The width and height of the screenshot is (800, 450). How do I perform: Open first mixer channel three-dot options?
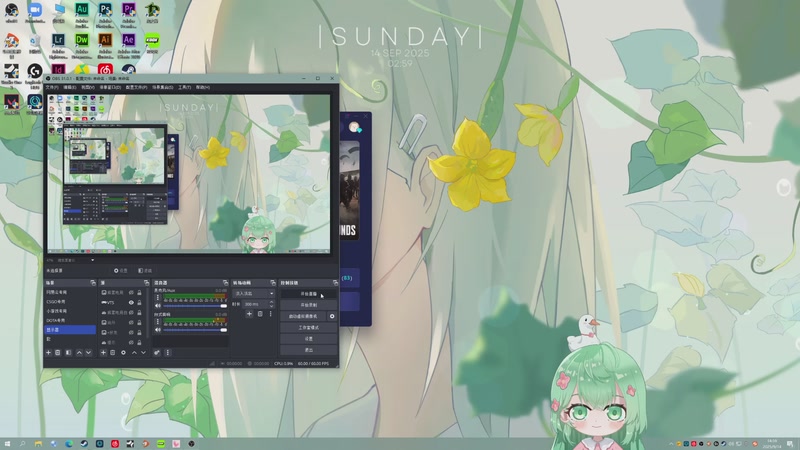(157, 297)
